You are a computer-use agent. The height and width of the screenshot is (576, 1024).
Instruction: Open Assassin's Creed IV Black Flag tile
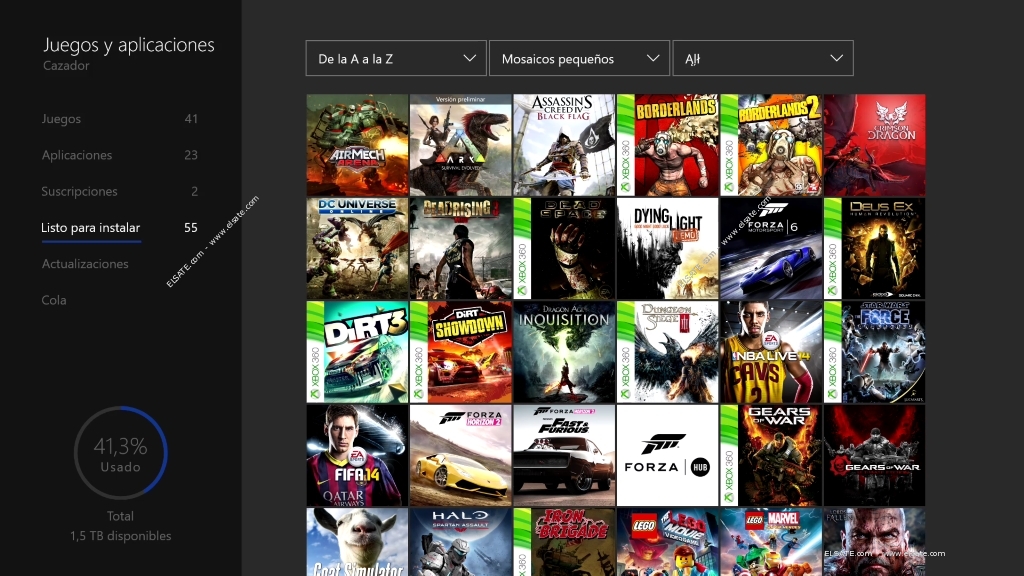[x=564, y=145]
